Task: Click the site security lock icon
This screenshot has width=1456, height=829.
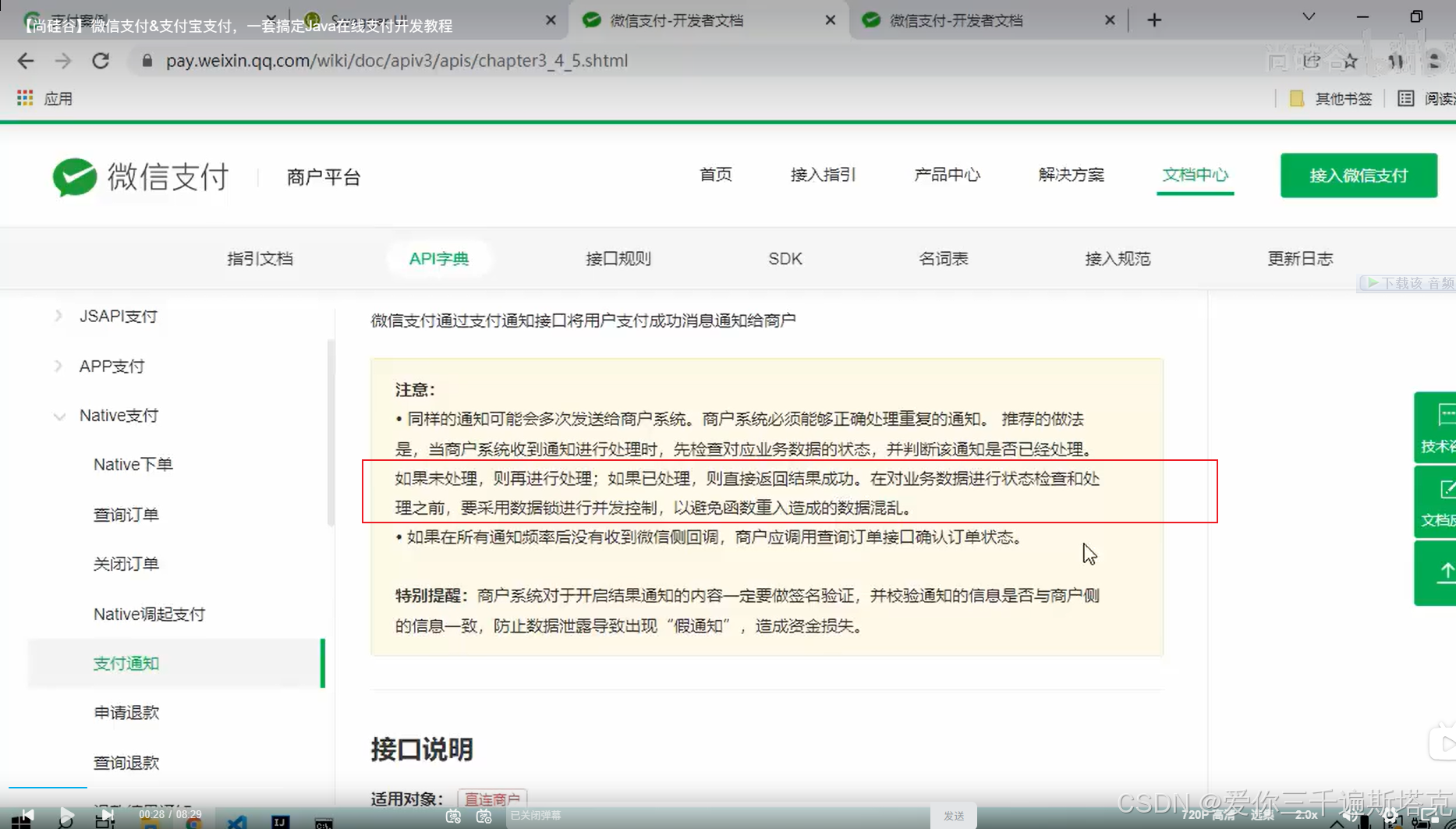Action: [147, 61]
